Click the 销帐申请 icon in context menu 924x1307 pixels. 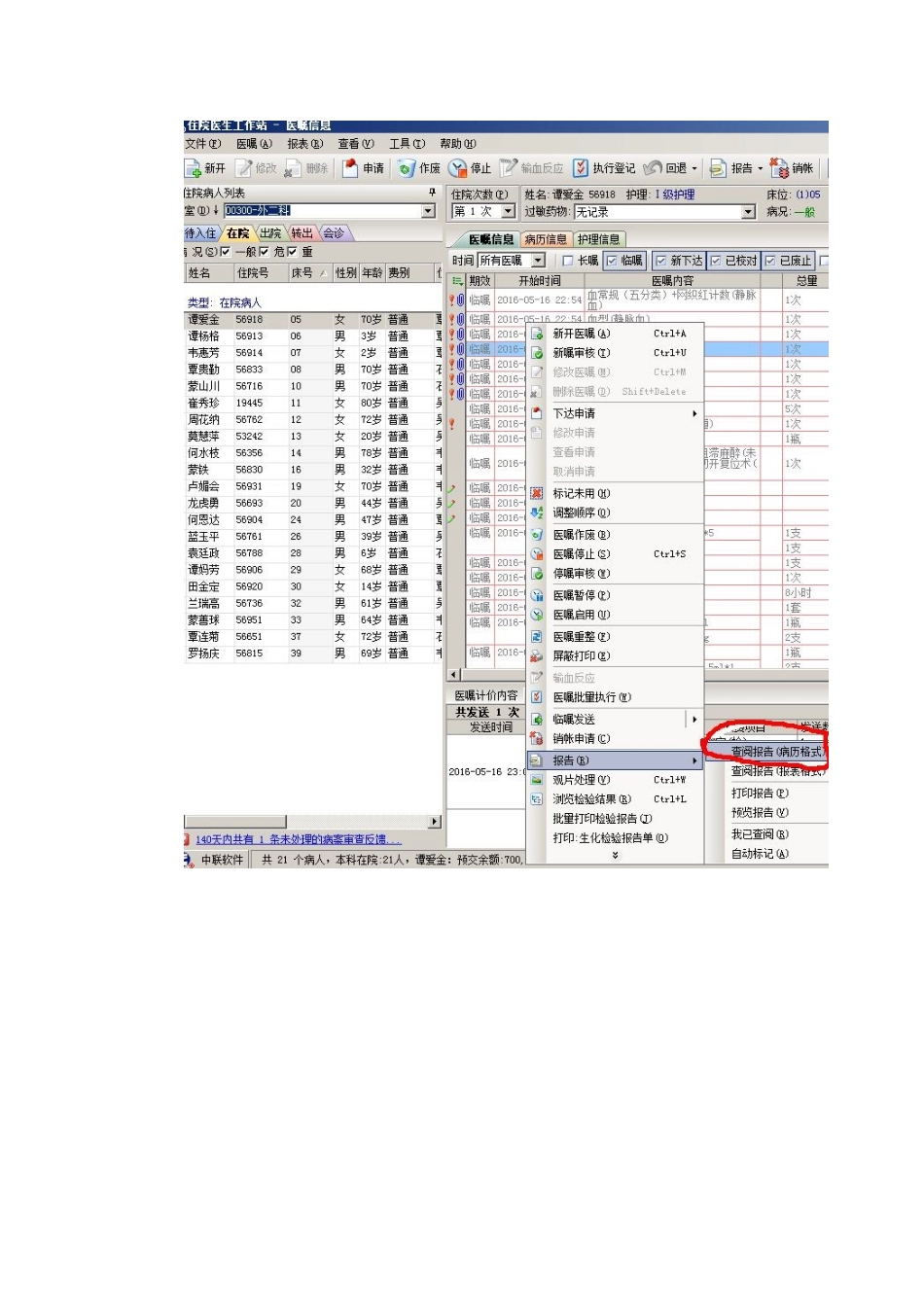[x=536, y=739]
